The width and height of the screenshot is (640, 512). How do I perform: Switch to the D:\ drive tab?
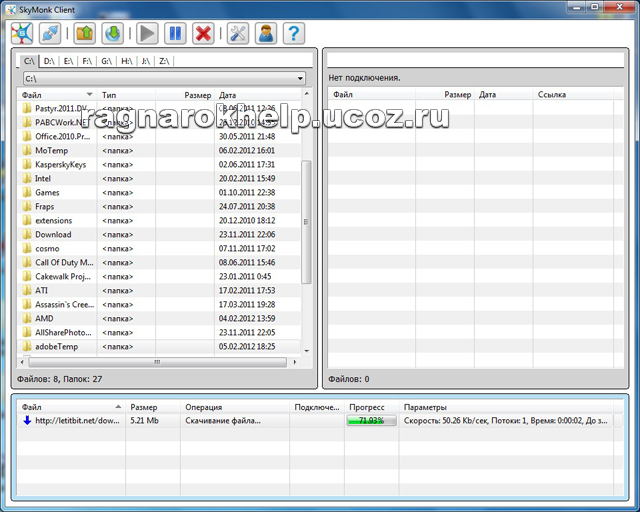(x=49, y=61)
